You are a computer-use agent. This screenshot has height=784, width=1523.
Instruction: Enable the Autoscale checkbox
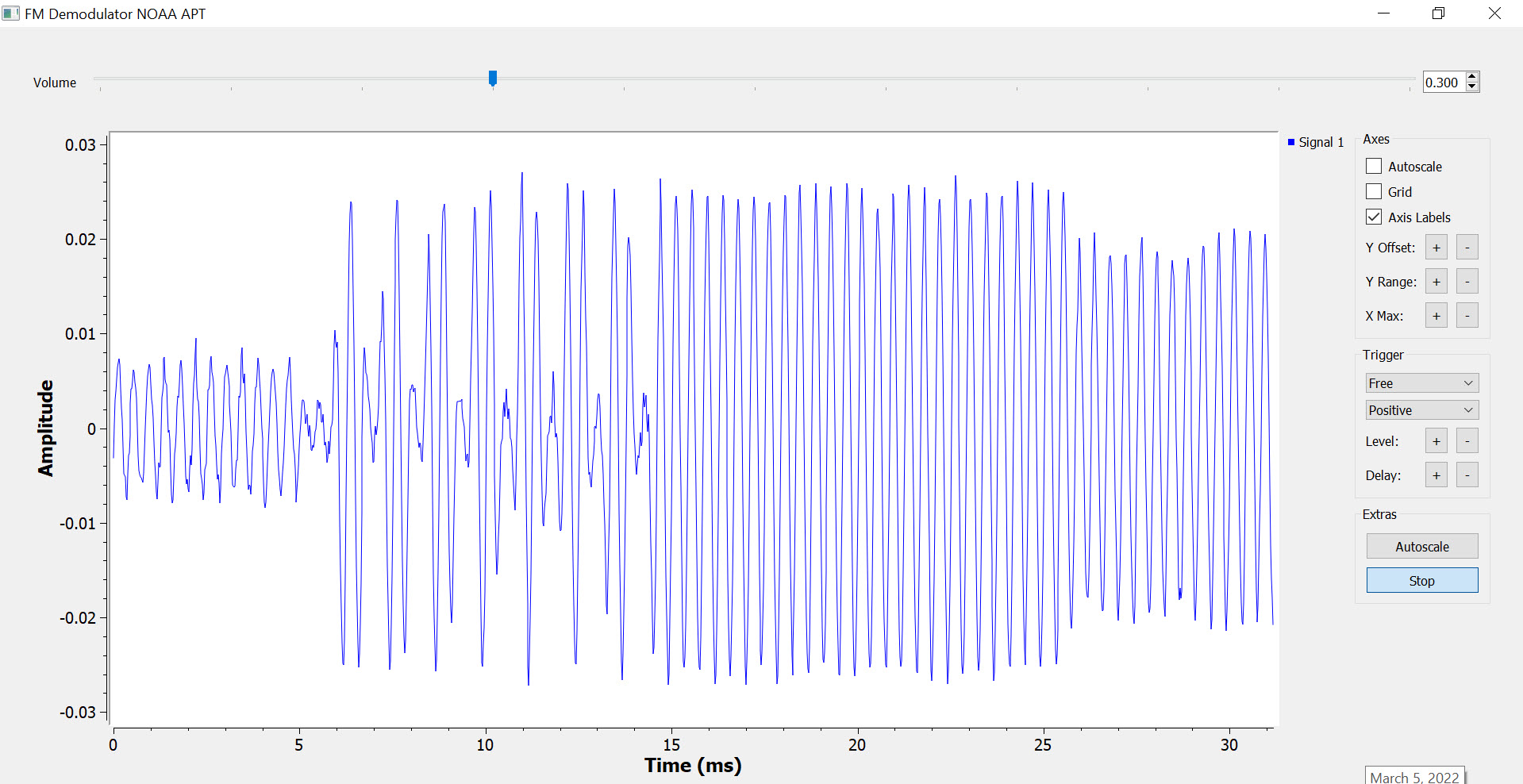click(1374, 167)
